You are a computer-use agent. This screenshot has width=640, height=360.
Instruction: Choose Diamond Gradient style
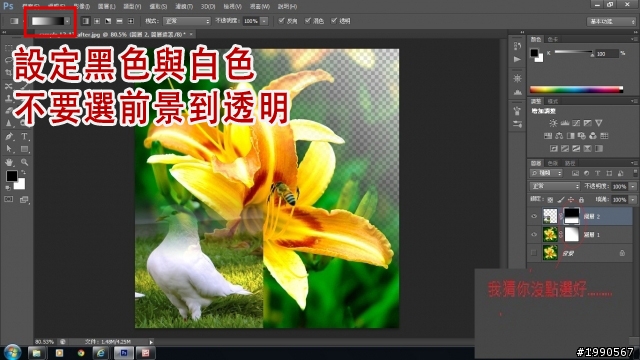point(131,21)
